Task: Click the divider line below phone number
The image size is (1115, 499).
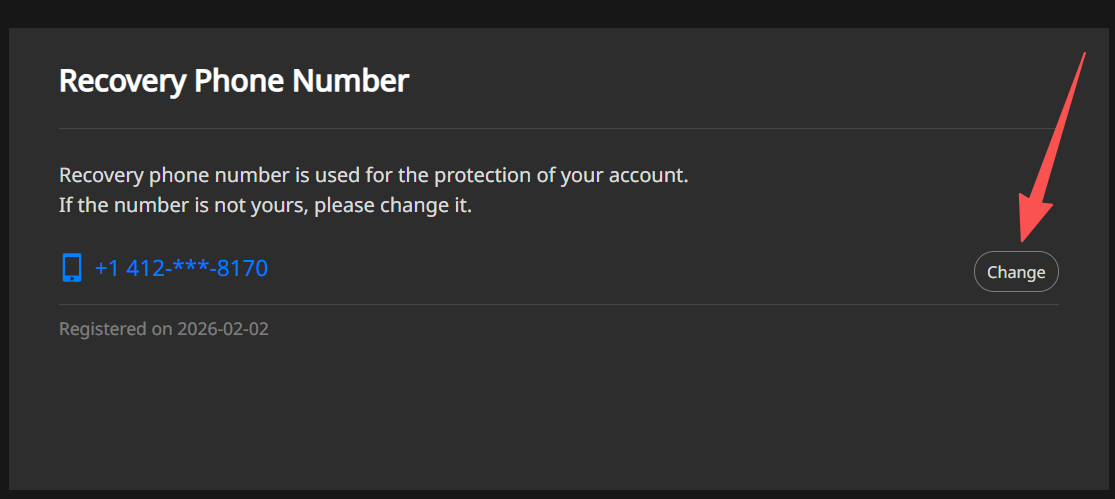Action: coord(558,304)
